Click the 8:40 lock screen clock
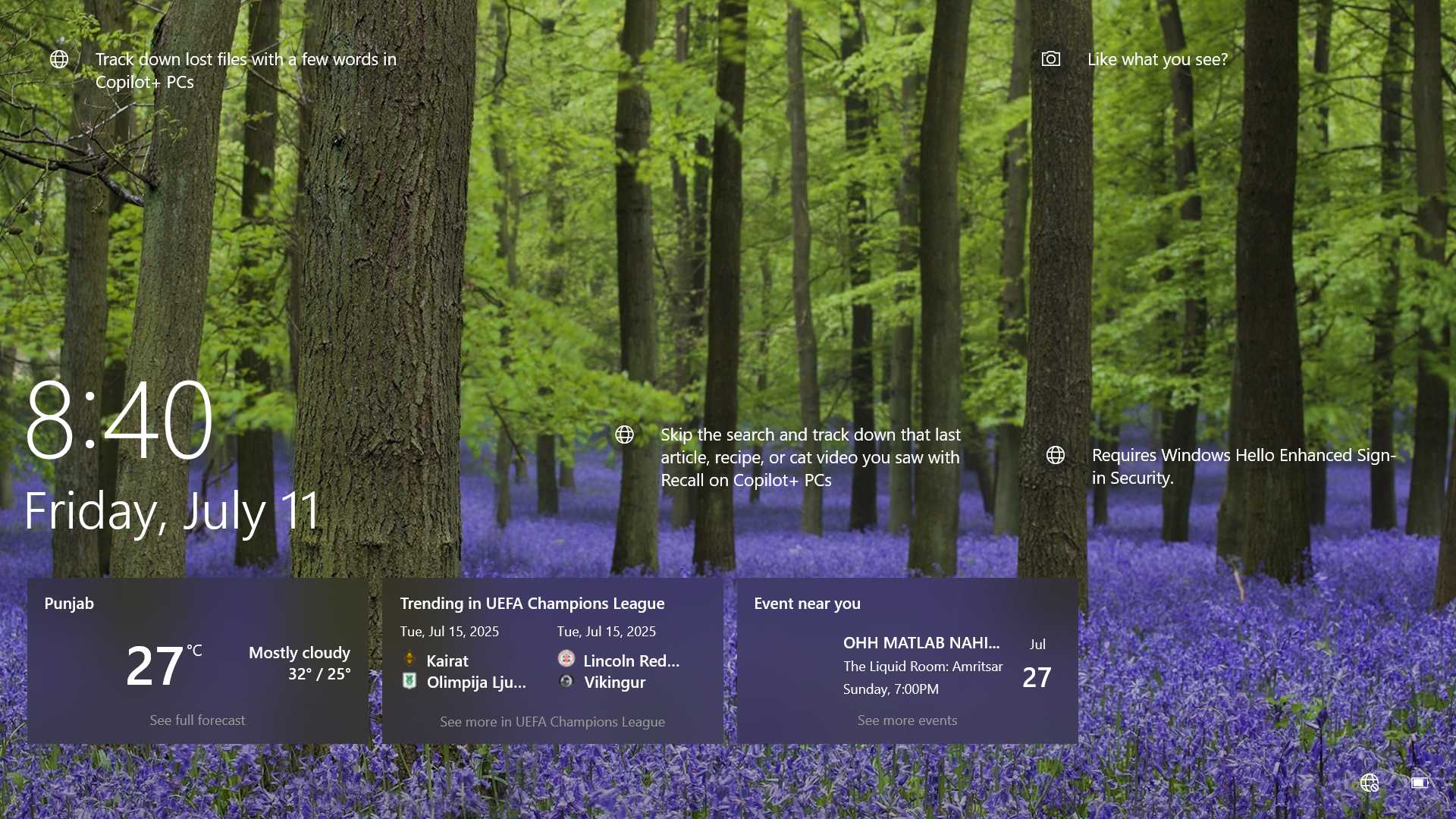 pyautogui.click(x=119, y=419)
